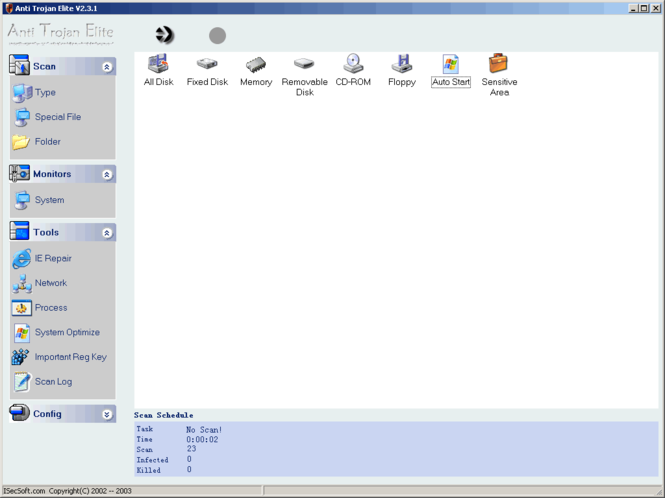Click the Monitors header label
This screenshot has height=498, width=665.
pyautogui.click(x=52, y=174)
